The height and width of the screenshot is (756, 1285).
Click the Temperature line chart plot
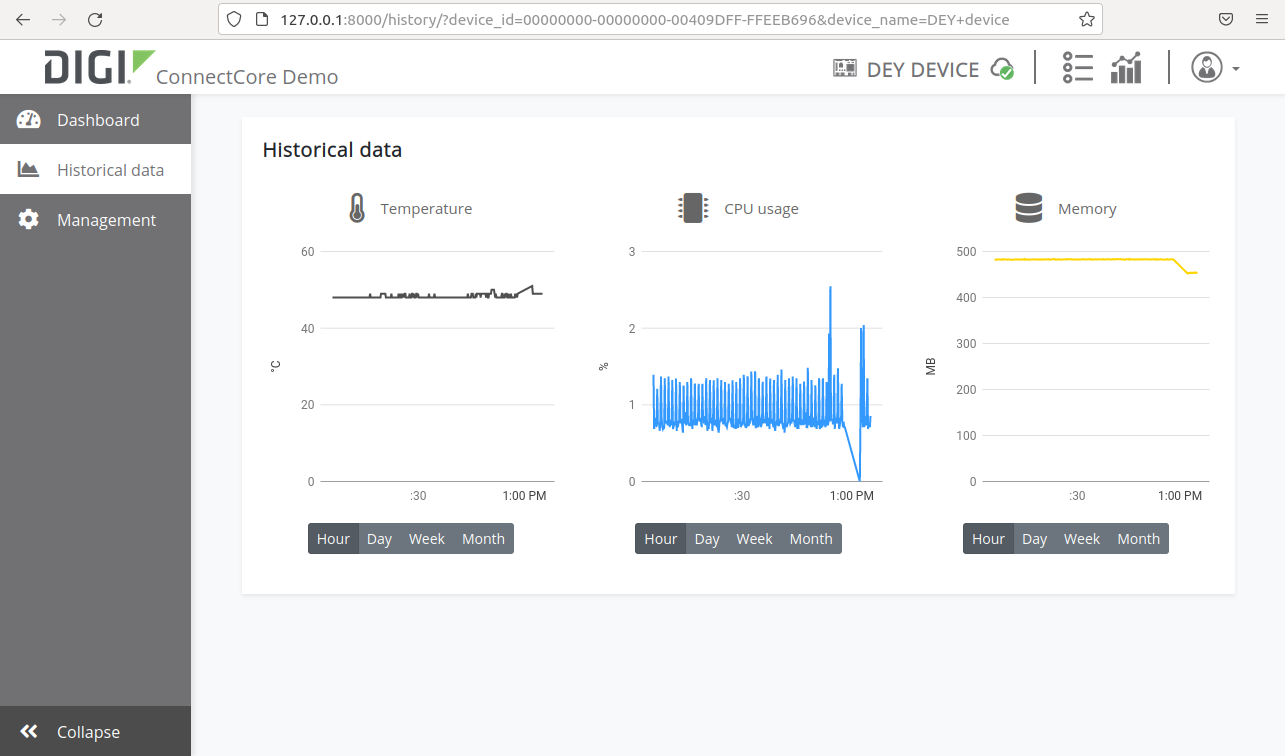[437, 294]
